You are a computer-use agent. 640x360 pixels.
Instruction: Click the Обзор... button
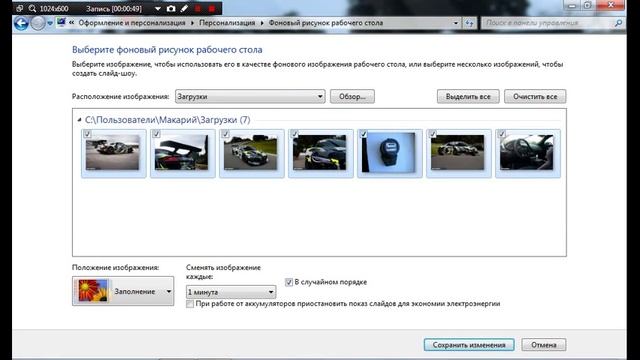pos(352,97)
